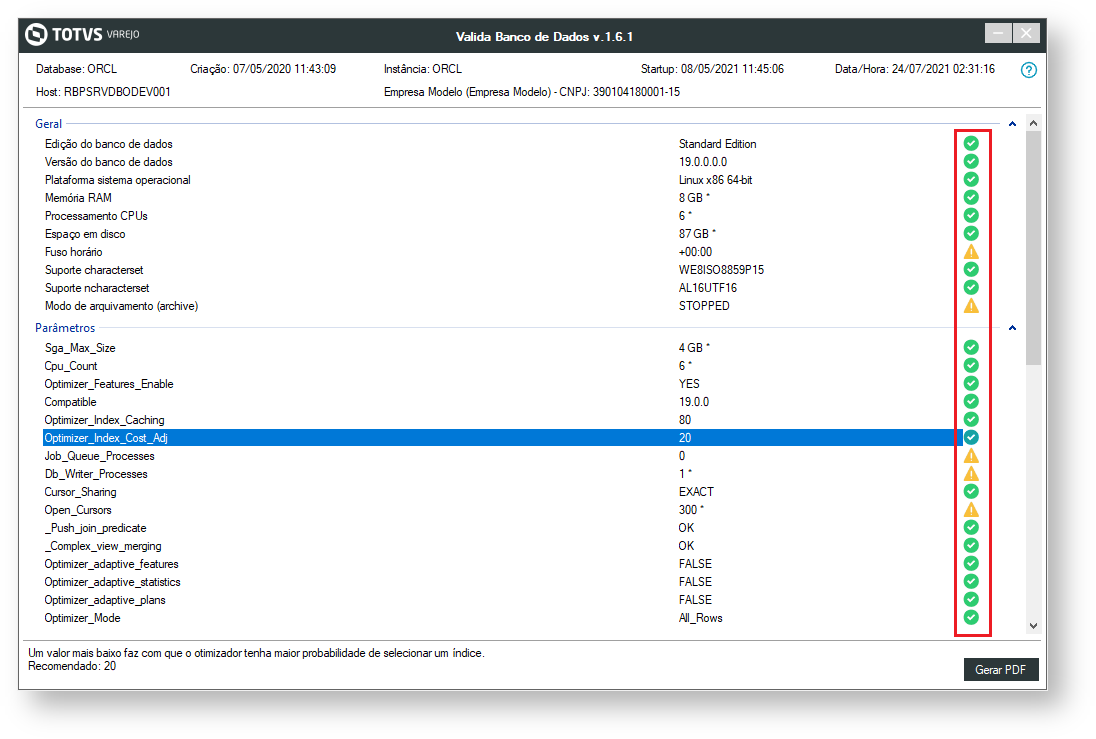Viewport: 1096px width, 739px height.
Task: Click status icon for Suporte ncharacterset
Action: tap(971, 287)
